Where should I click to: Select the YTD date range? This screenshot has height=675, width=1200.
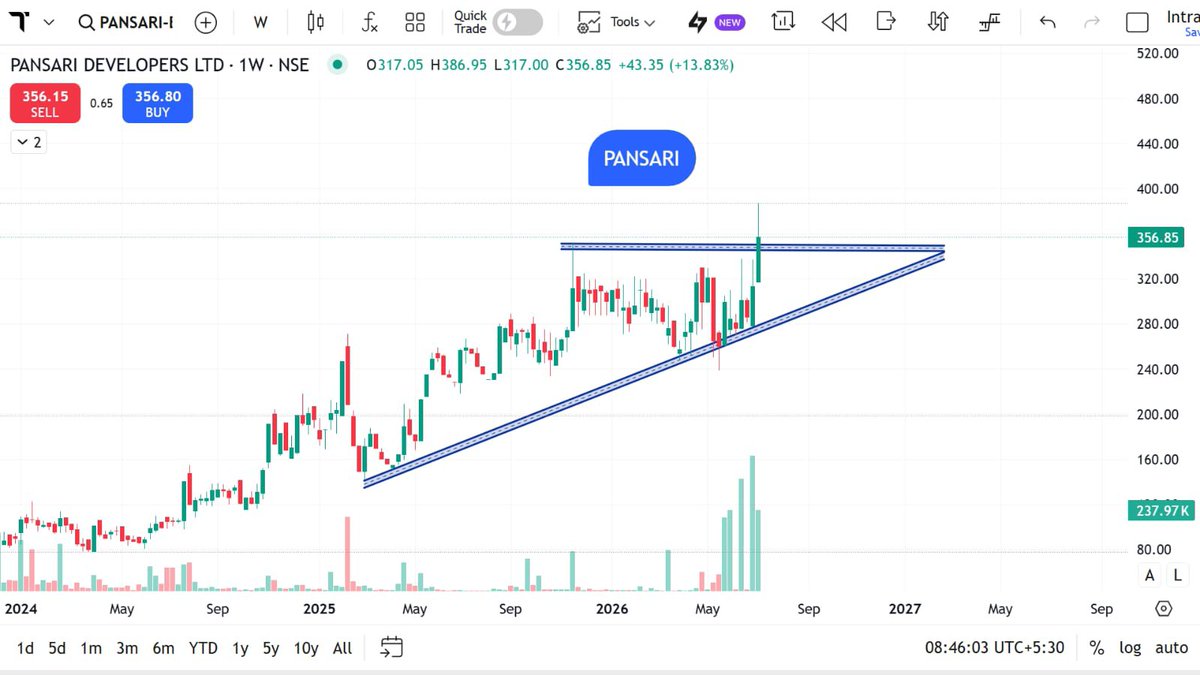click(203, 648)
